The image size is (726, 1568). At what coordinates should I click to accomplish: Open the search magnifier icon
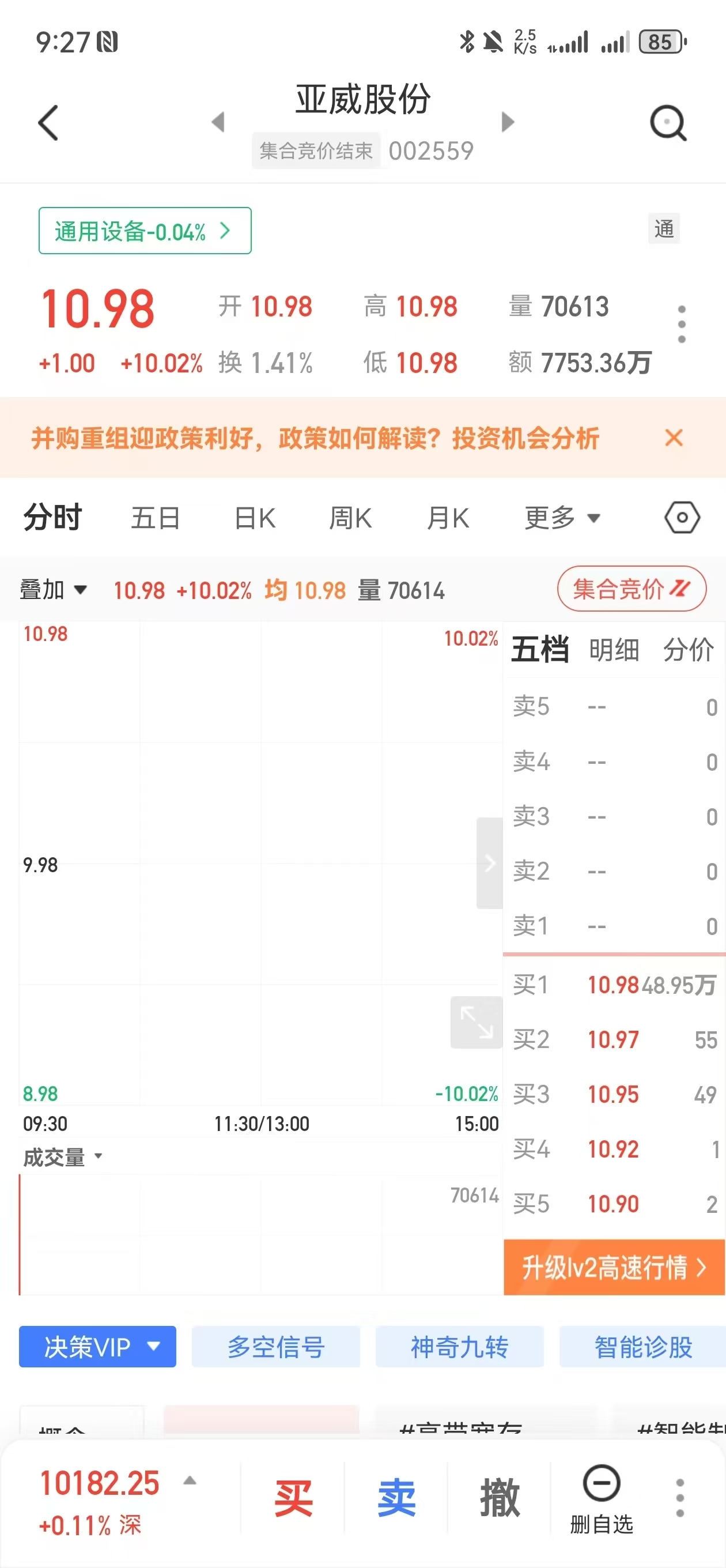pyautogui.click(x=668, y=123)
